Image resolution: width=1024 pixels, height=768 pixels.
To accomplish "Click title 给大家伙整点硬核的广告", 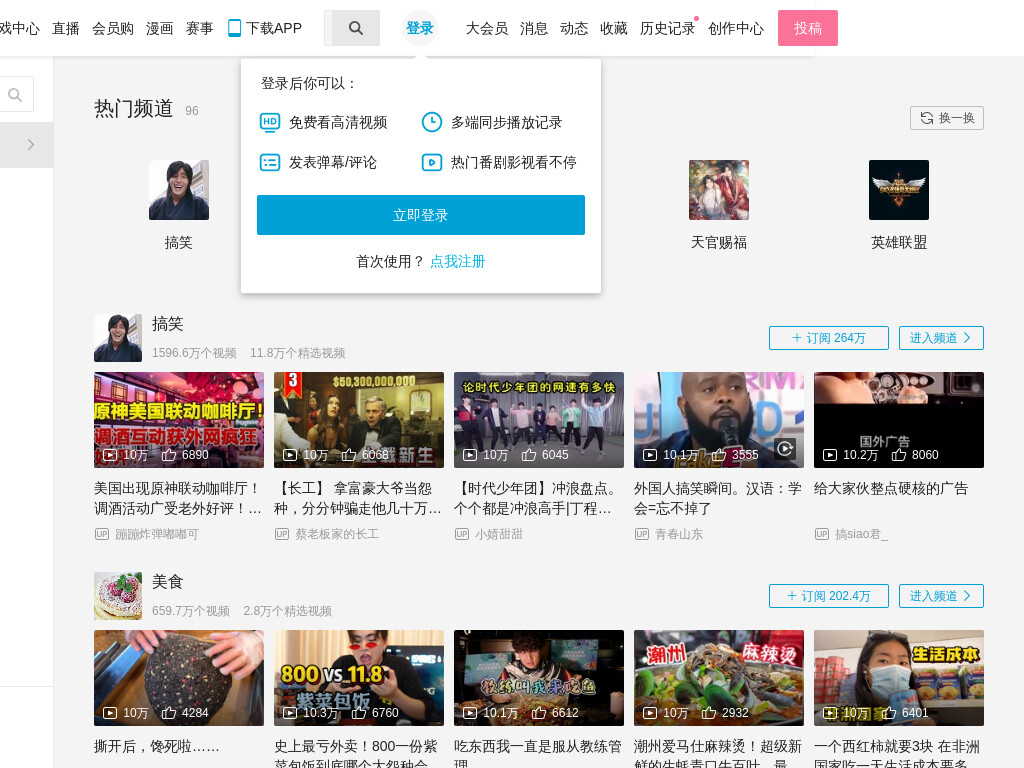I will point(891,488).
